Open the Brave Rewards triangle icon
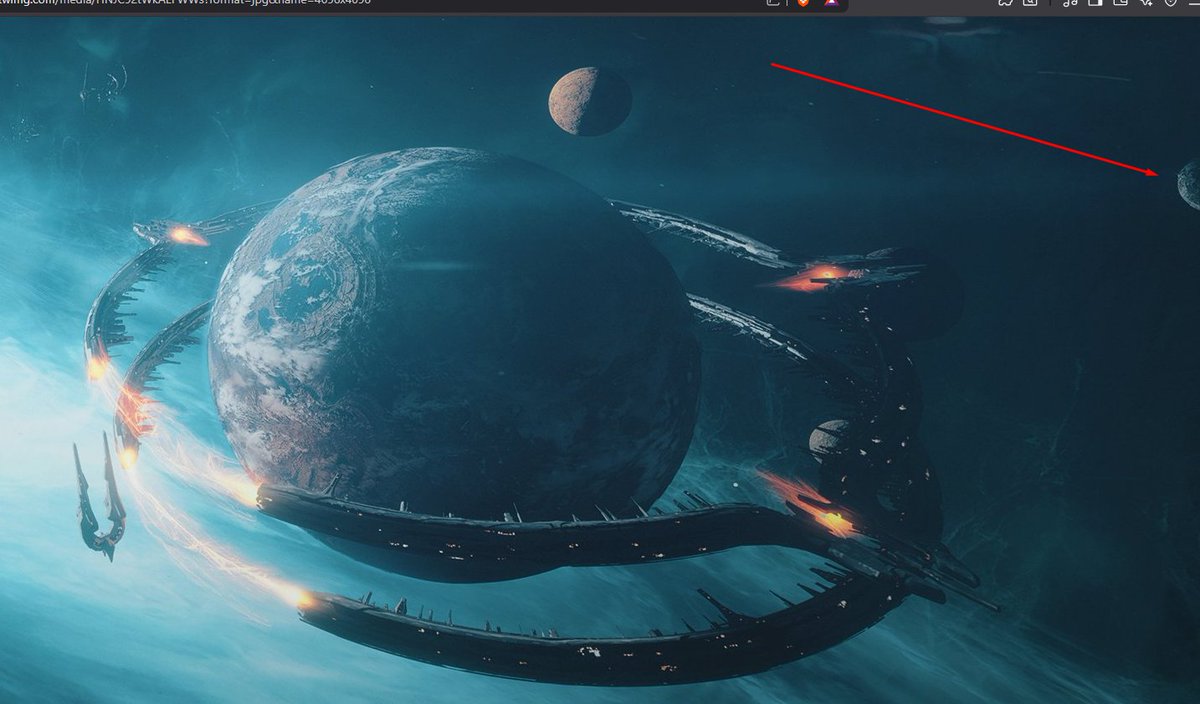Viewport: 1200px width, 704px height. click(x=832, y=3)
